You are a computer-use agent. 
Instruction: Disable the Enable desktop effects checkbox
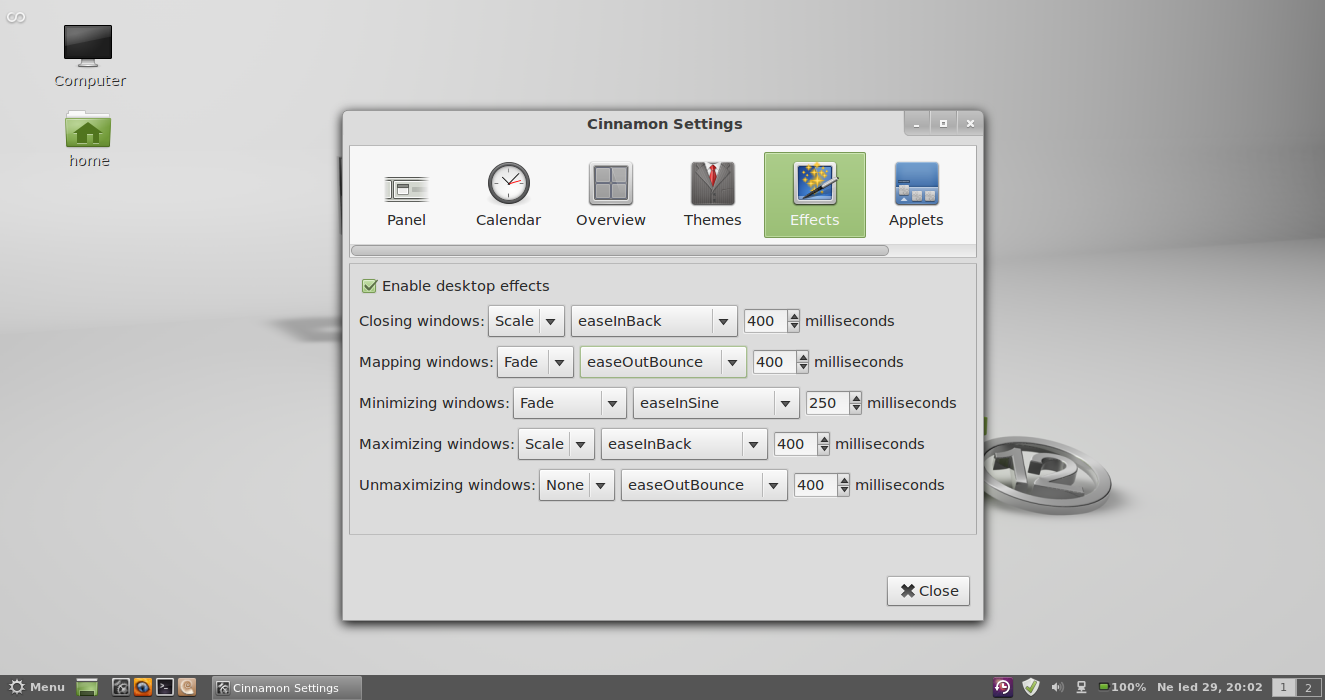370,286
